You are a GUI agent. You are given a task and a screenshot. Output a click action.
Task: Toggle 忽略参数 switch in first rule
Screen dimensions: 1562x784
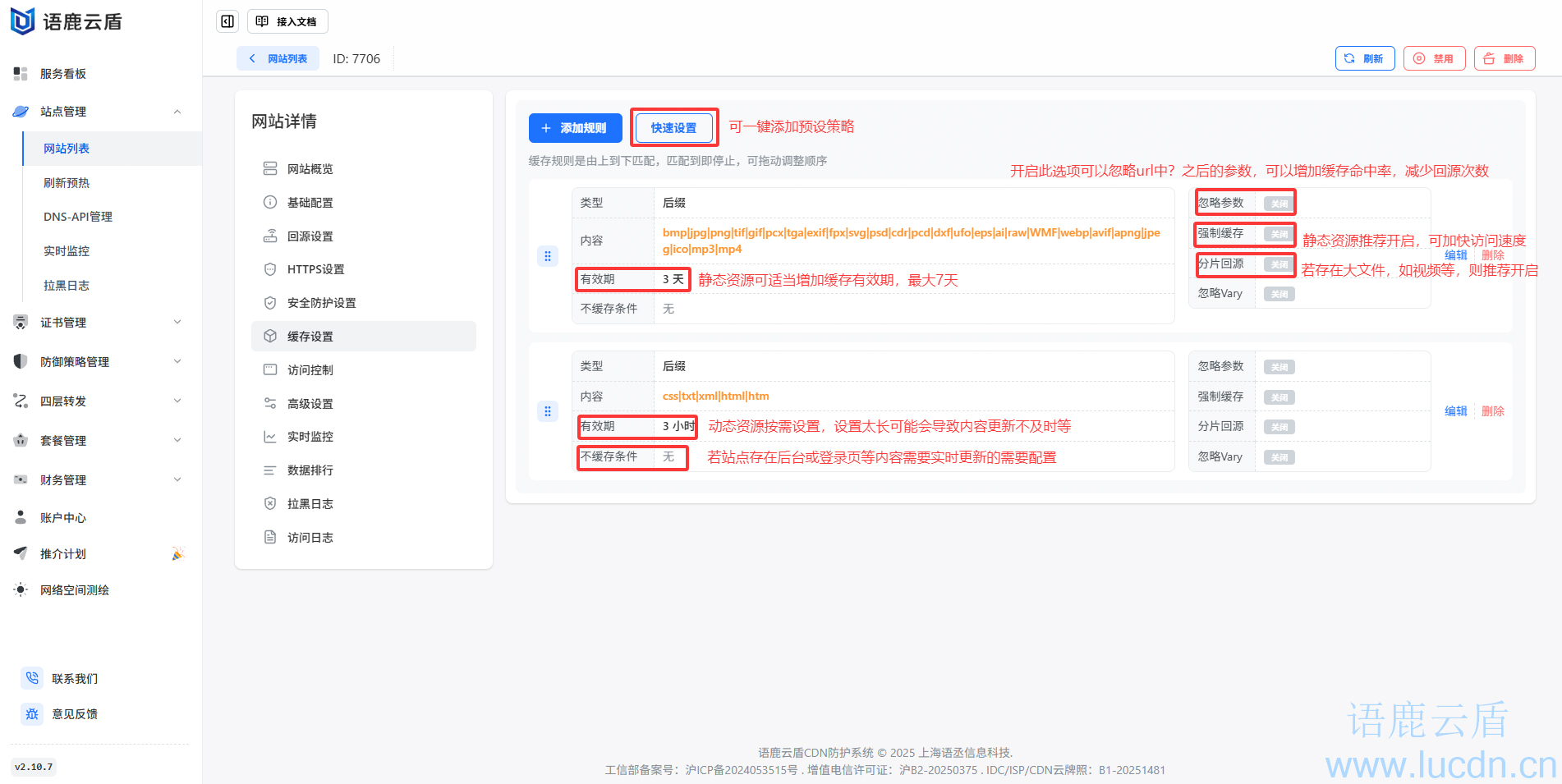coord(1279,204)
